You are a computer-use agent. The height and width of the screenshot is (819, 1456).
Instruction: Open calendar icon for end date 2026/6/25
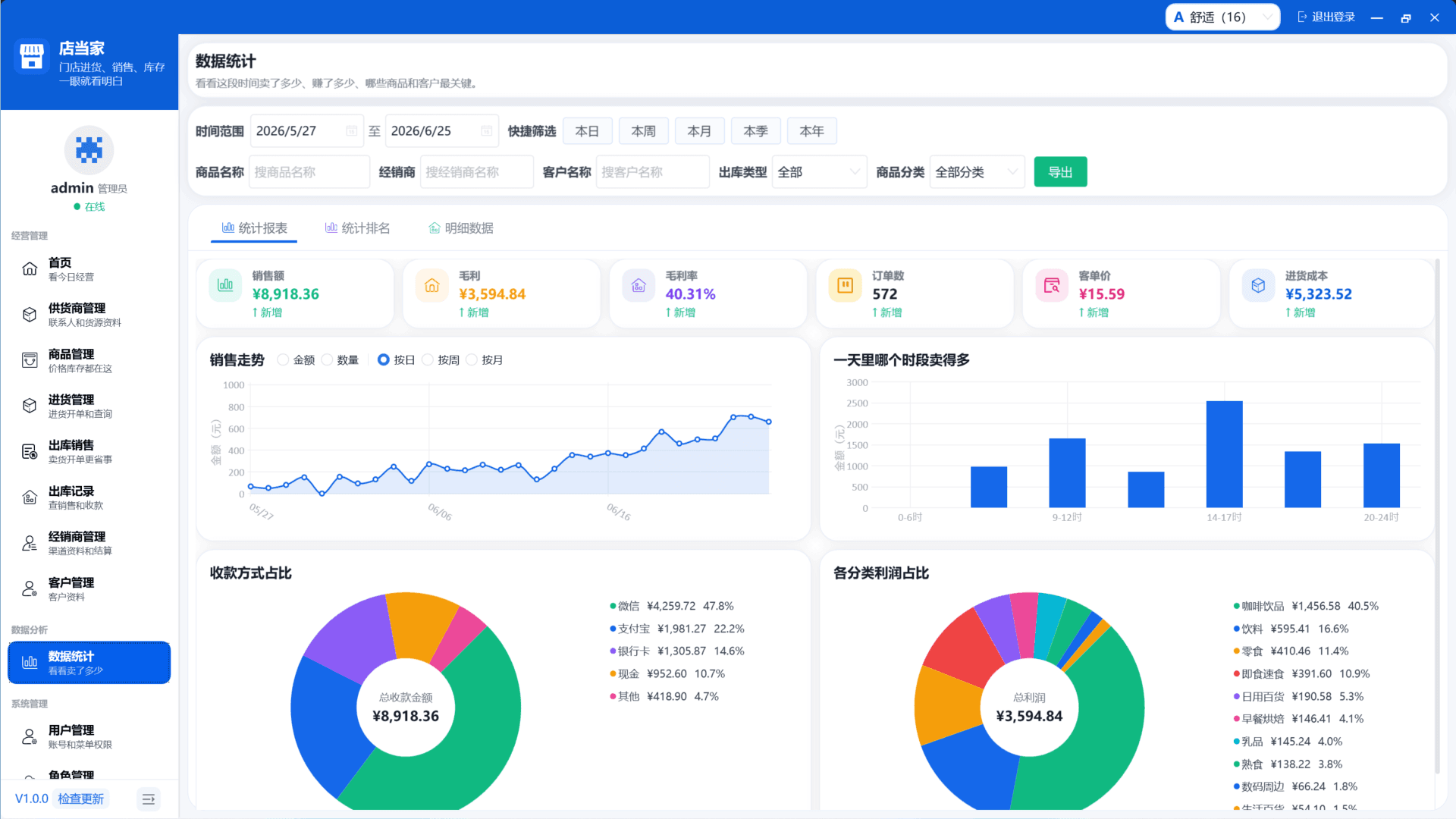(487, 131)
